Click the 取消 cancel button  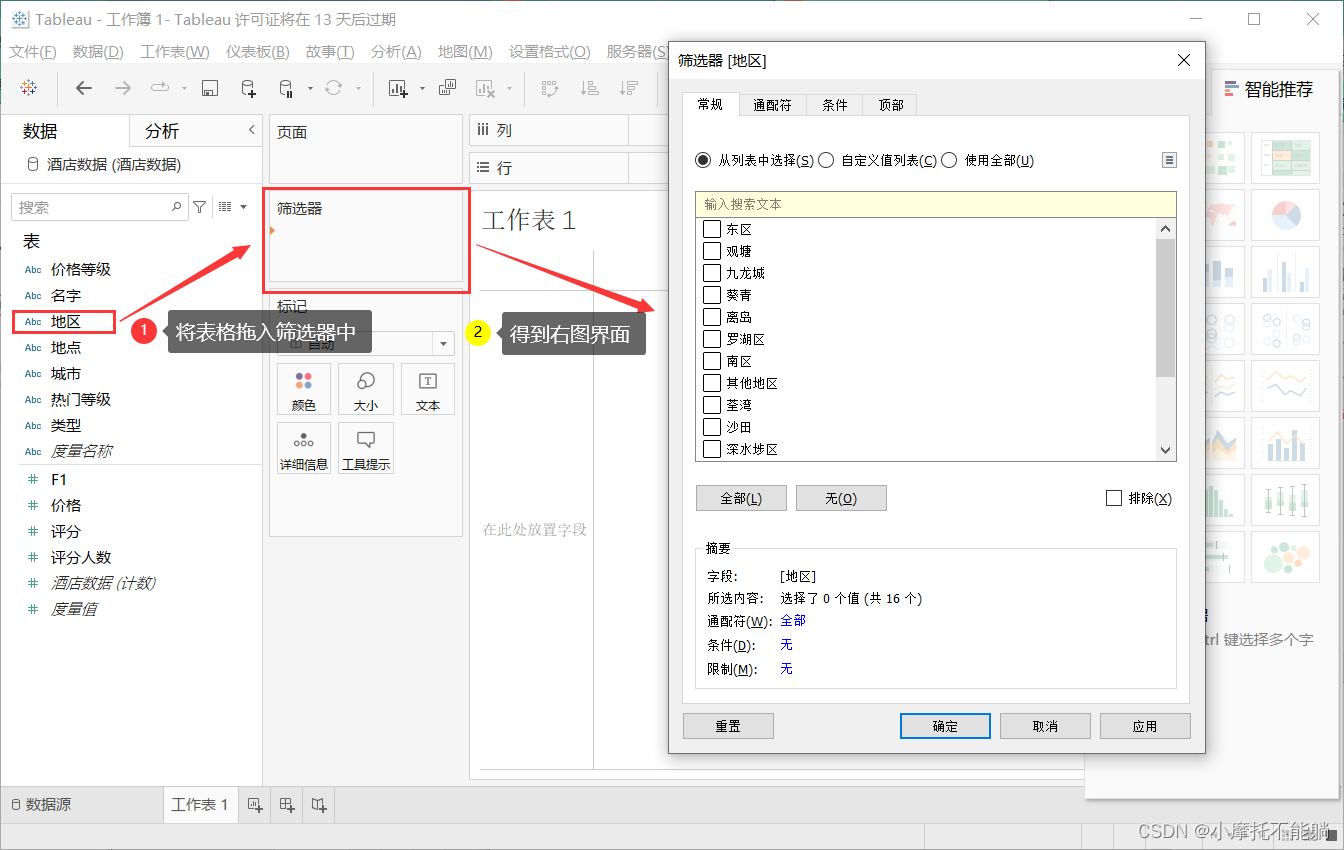pos(1045,726)
